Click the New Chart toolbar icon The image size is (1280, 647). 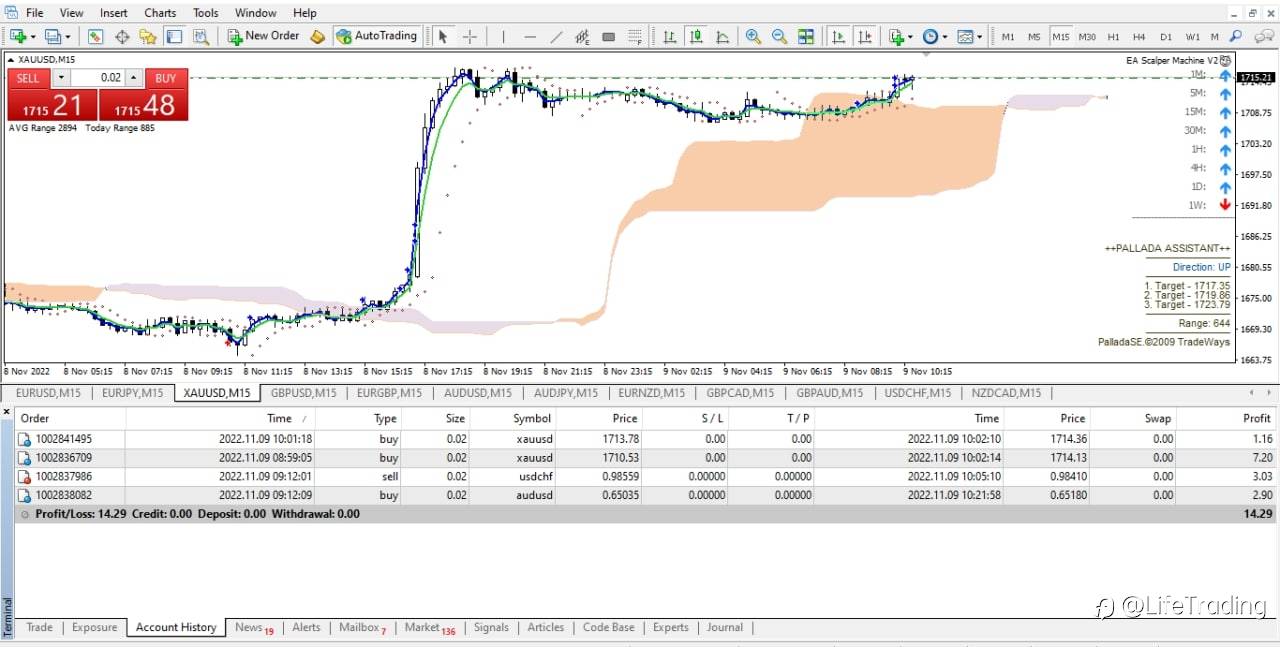coord(19,36)
